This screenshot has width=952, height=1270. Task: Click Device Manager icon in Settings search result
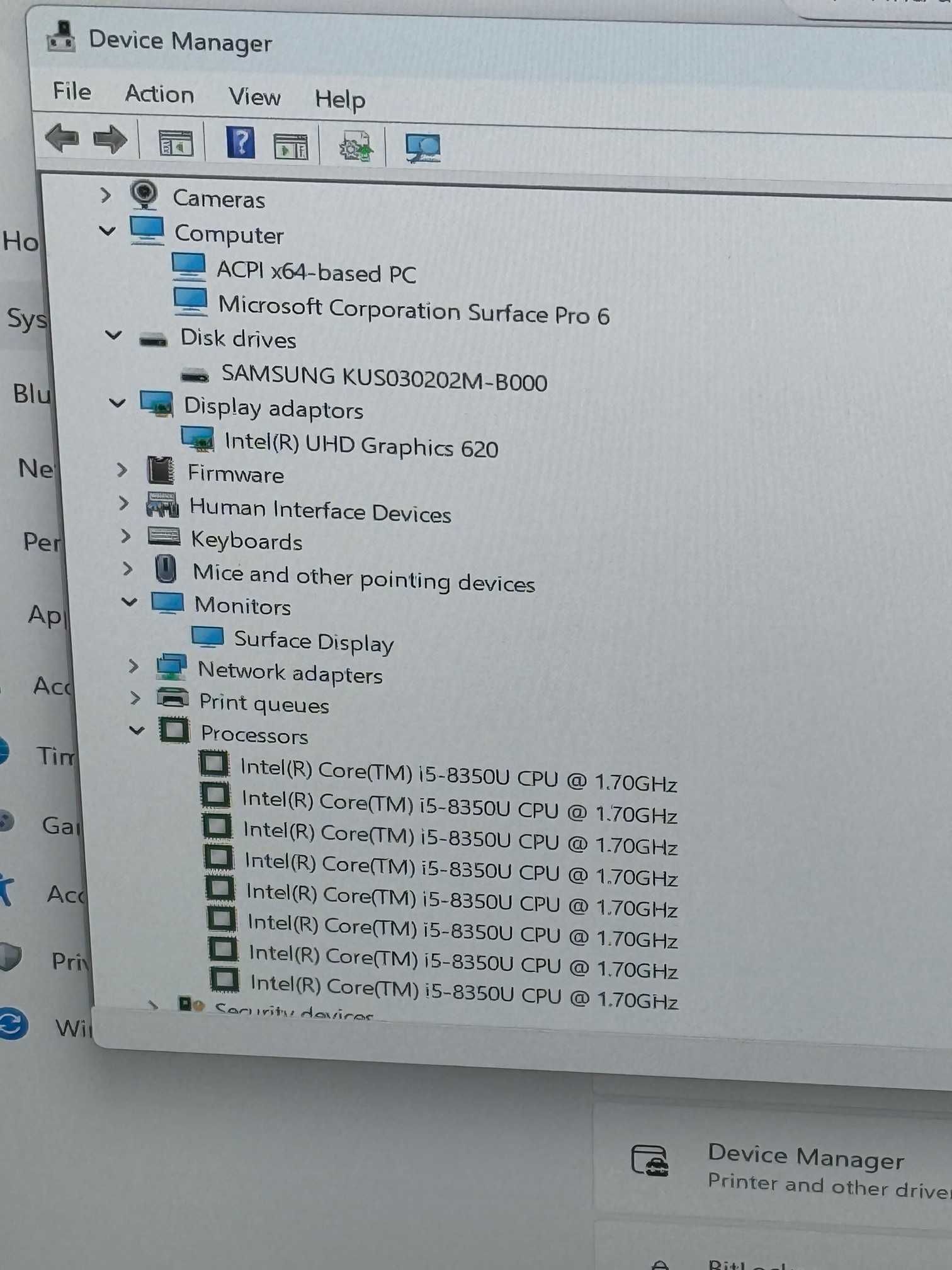pos(649,1162)
